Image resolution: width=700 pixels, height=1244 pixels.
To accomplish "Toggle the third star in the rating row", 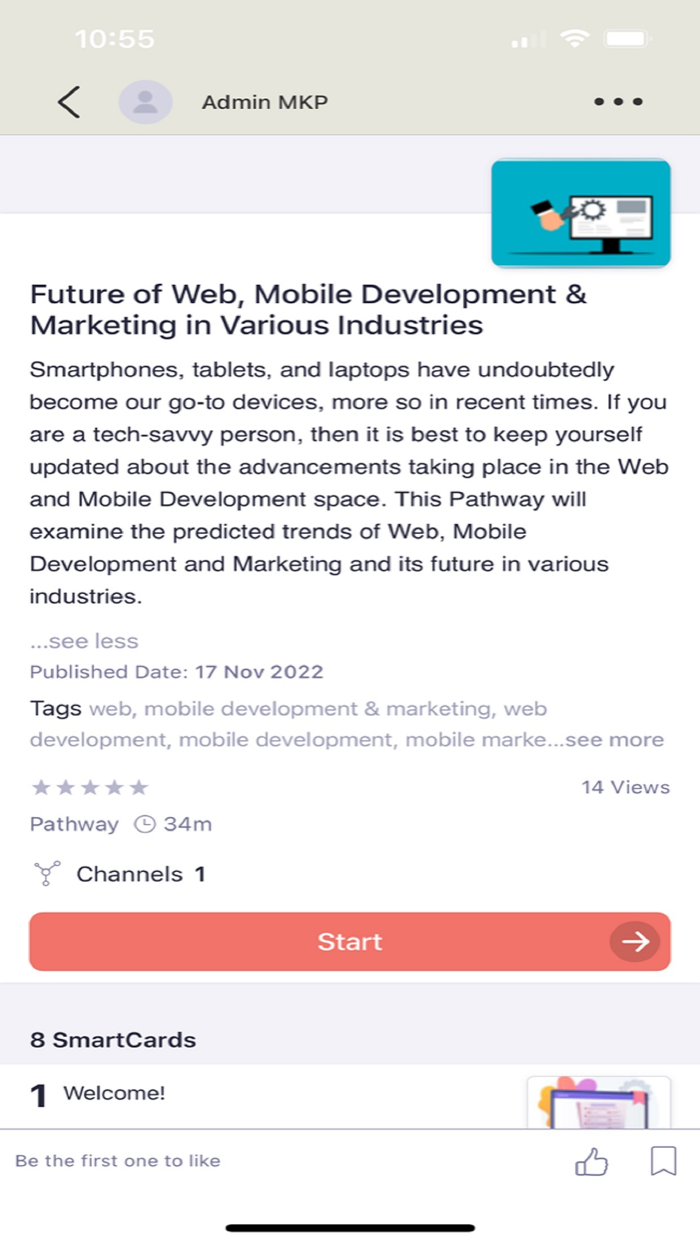I will [x=90, y=787].
